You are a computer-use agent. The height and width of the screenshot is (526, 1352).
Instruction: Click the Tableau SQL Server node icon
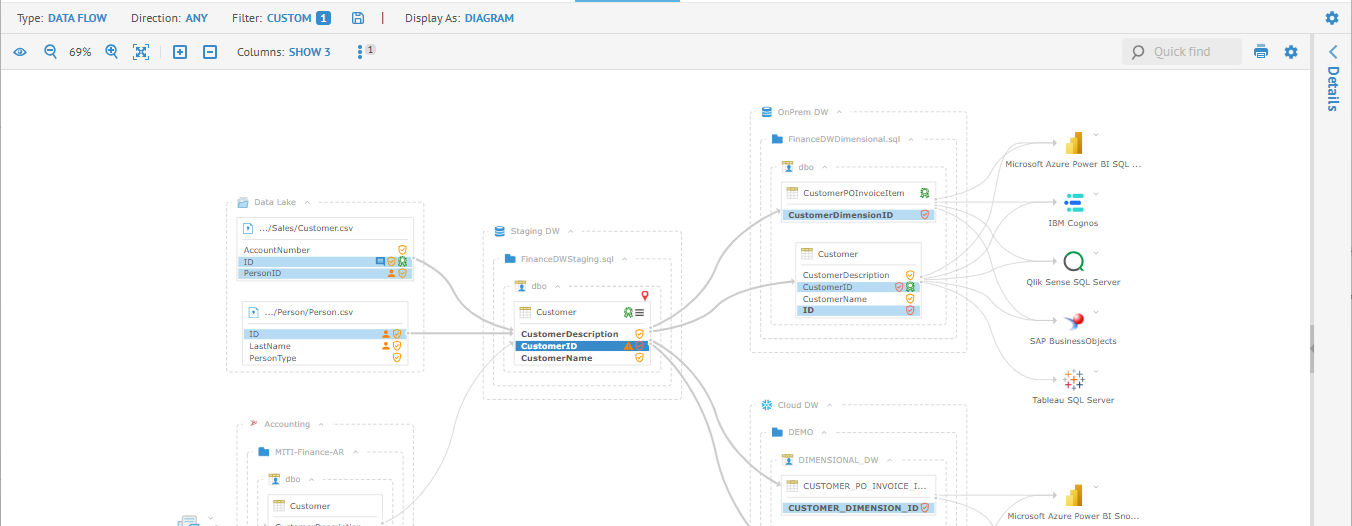tap(1073, 380)
